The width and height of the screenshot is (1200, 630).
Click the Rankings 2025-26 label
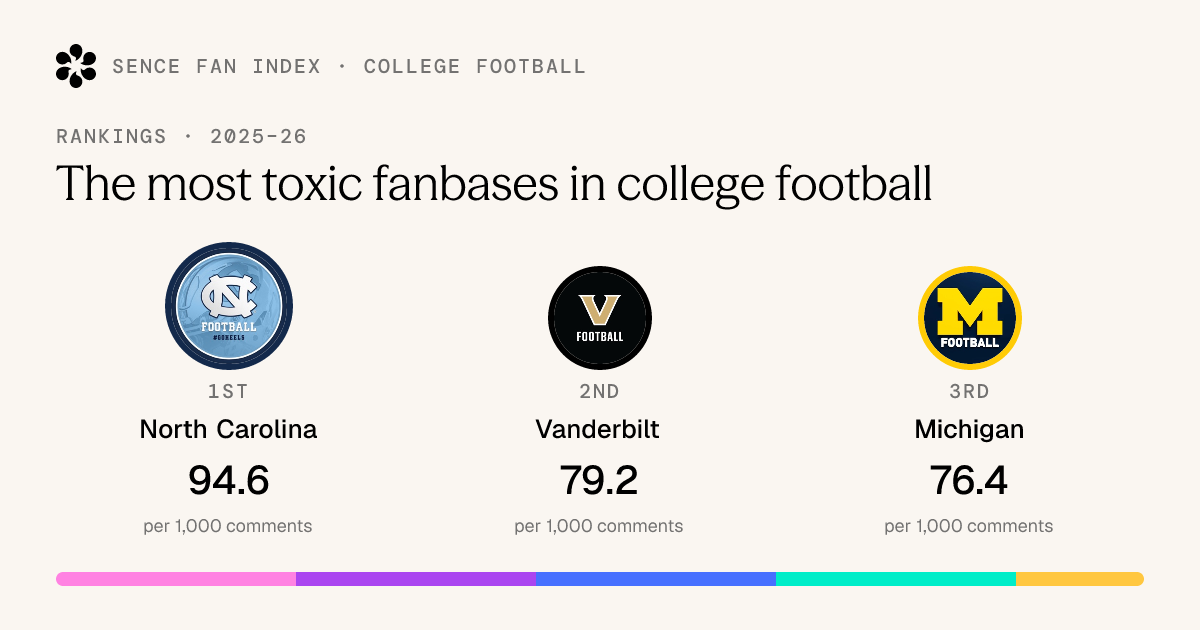[x=181, y=137]
